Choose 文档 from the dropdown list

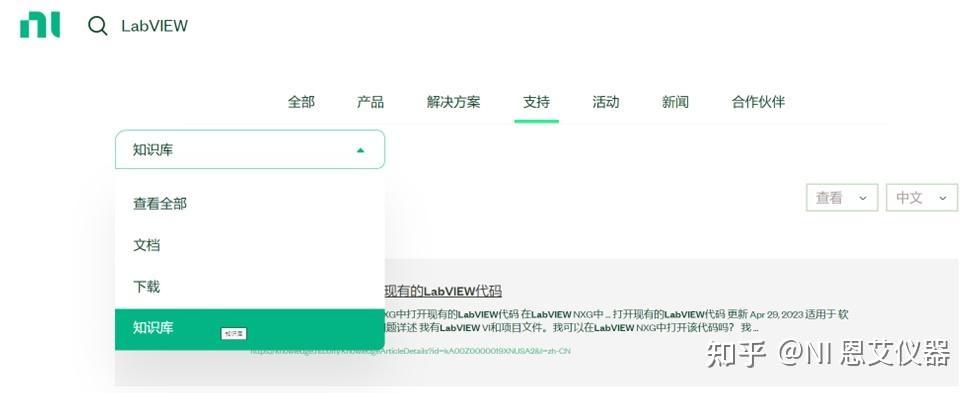point(250,245)
